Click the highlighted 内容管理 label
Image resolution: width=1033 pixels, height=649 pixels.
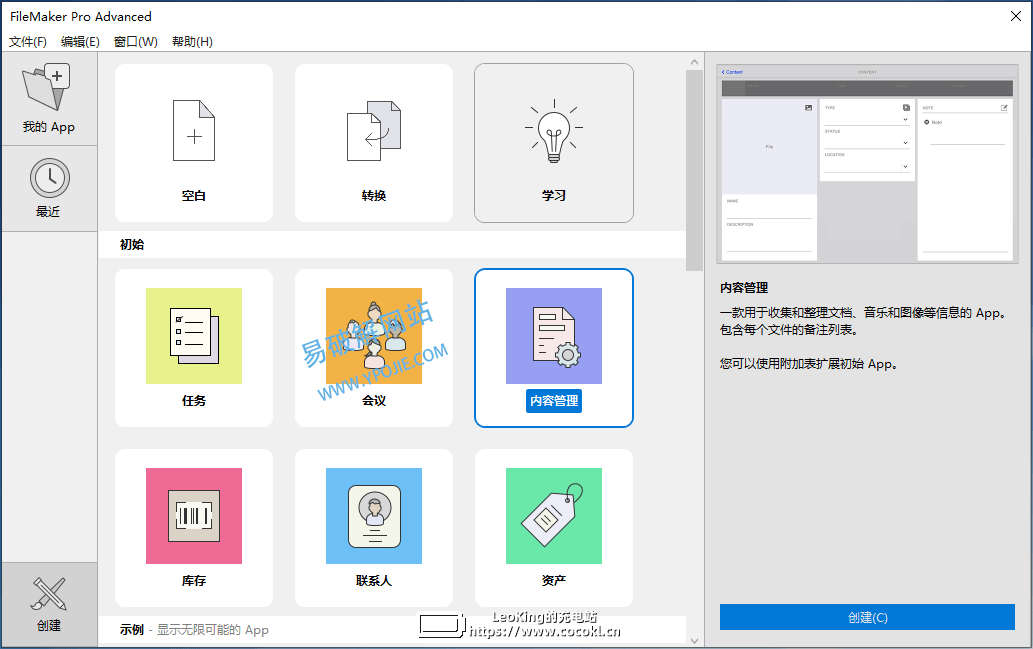coord(554,401)
